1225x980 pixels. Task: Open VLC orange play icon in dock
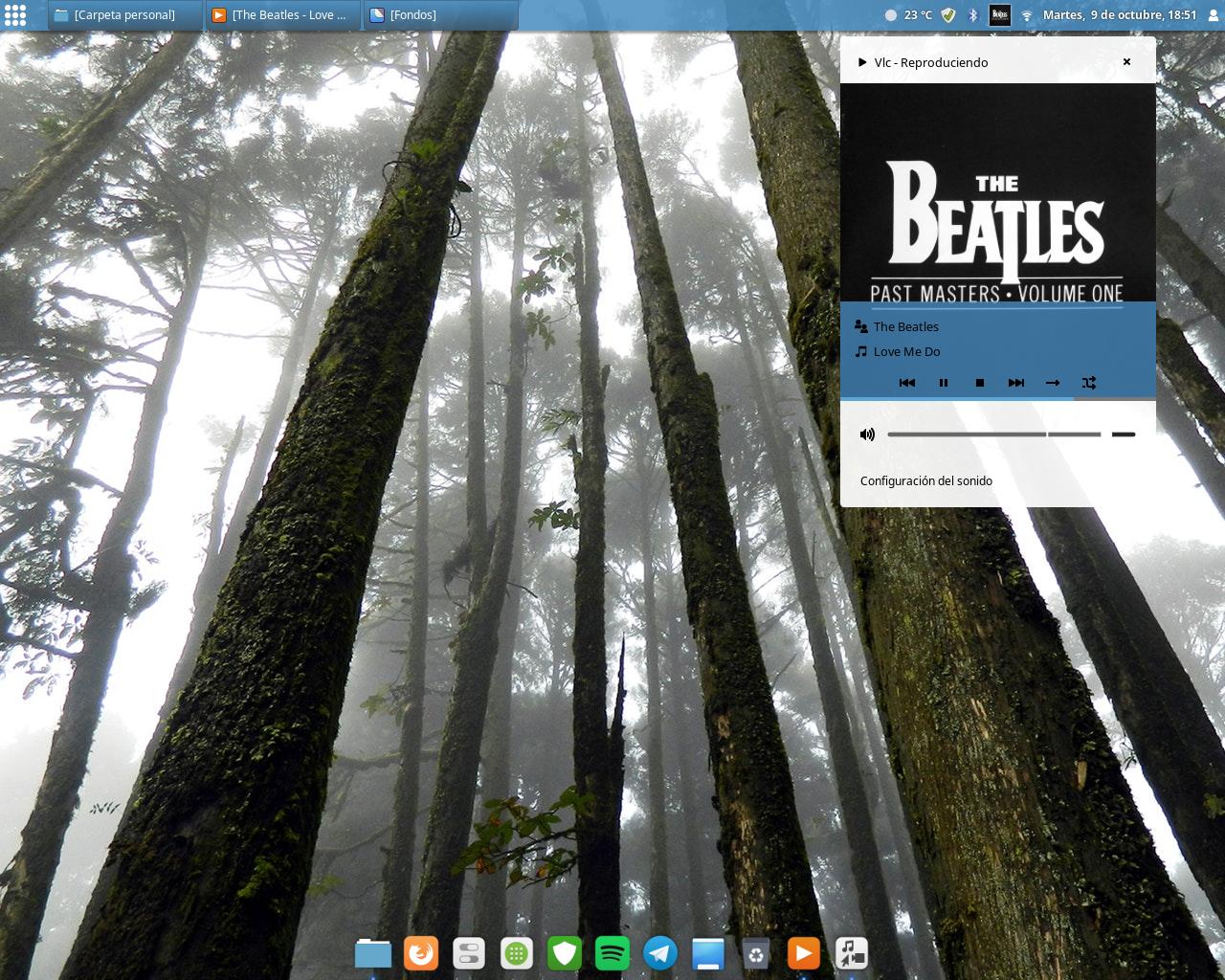point(804,953)
